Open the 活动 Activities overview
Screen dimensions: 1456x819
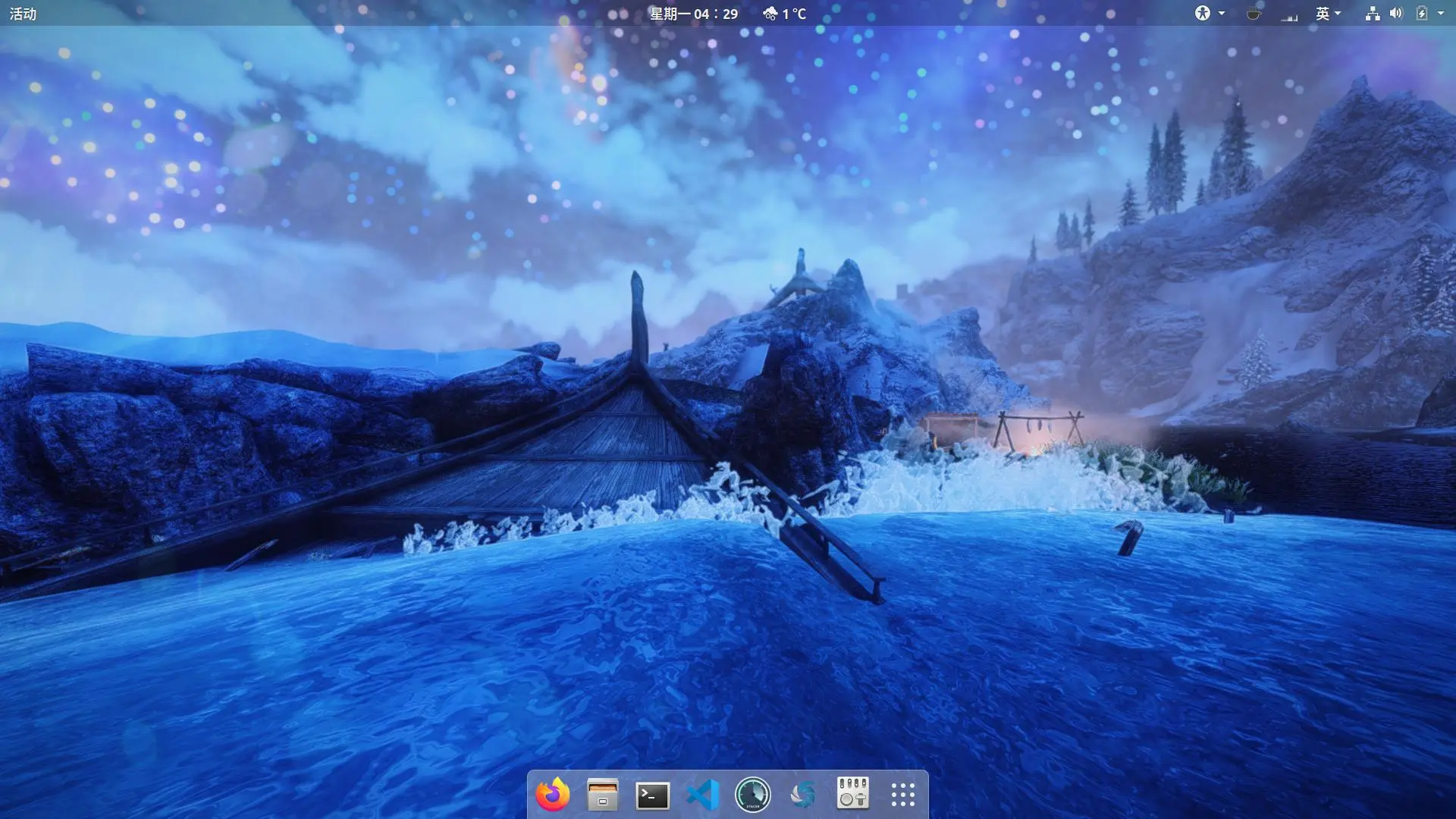[23, 14]
